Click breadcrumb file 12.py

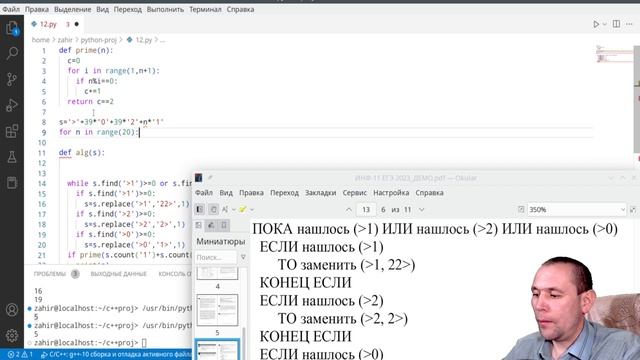pyautogui.click(x=143, y=40)
